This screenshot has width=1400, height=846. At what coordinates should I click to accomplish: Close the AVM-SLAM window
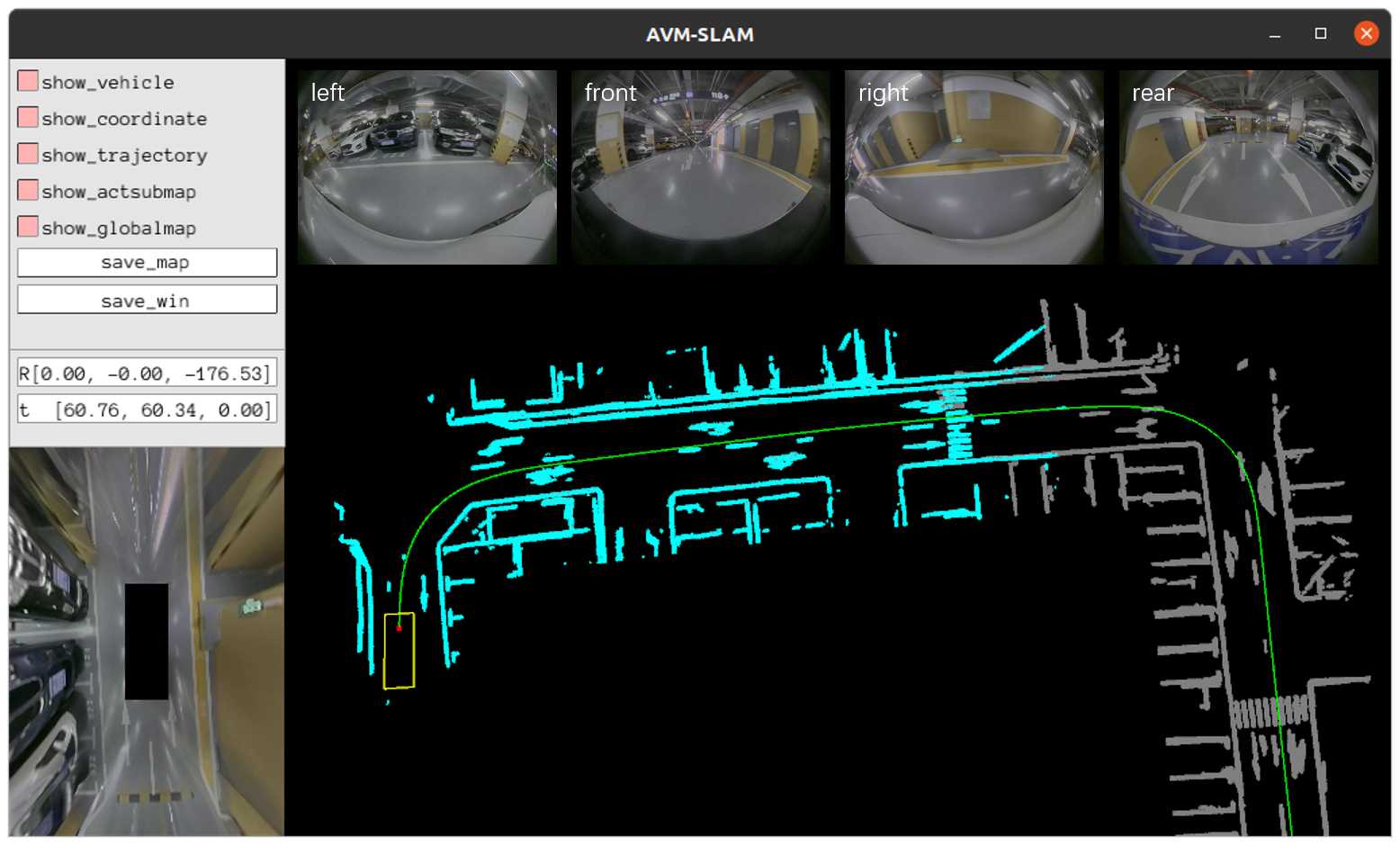[1366, 34]
